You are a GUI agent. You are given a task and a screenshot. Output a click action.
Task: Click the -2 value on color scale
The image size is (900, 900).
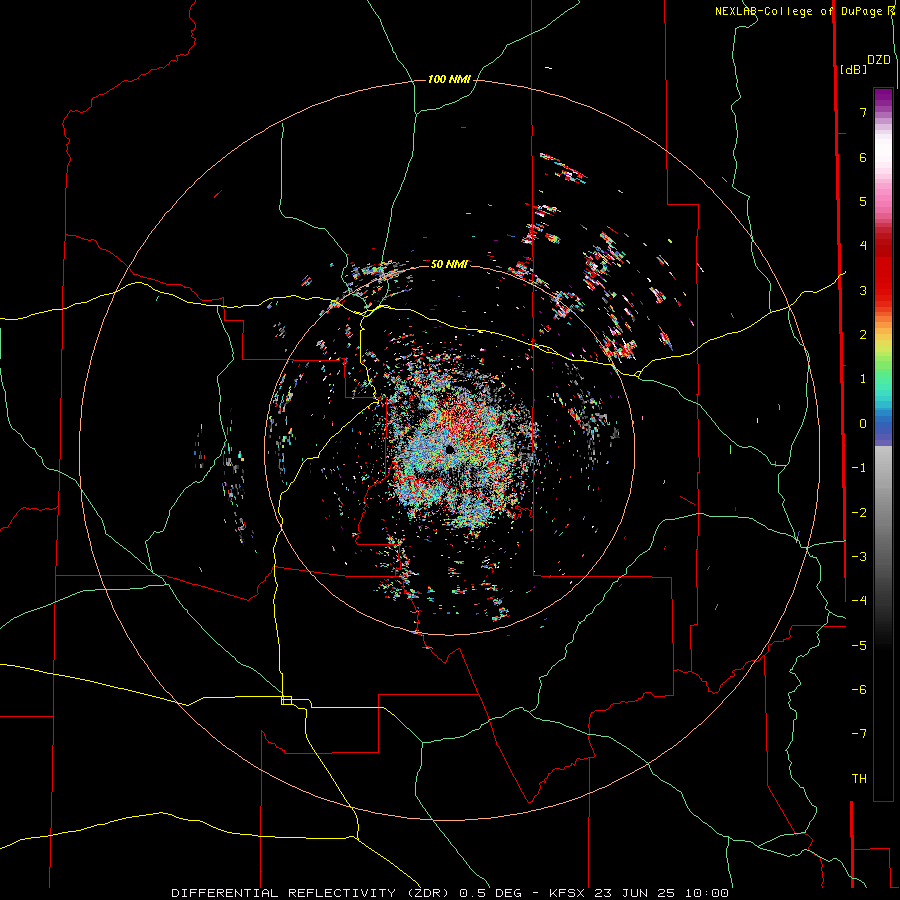coord(859,513)
